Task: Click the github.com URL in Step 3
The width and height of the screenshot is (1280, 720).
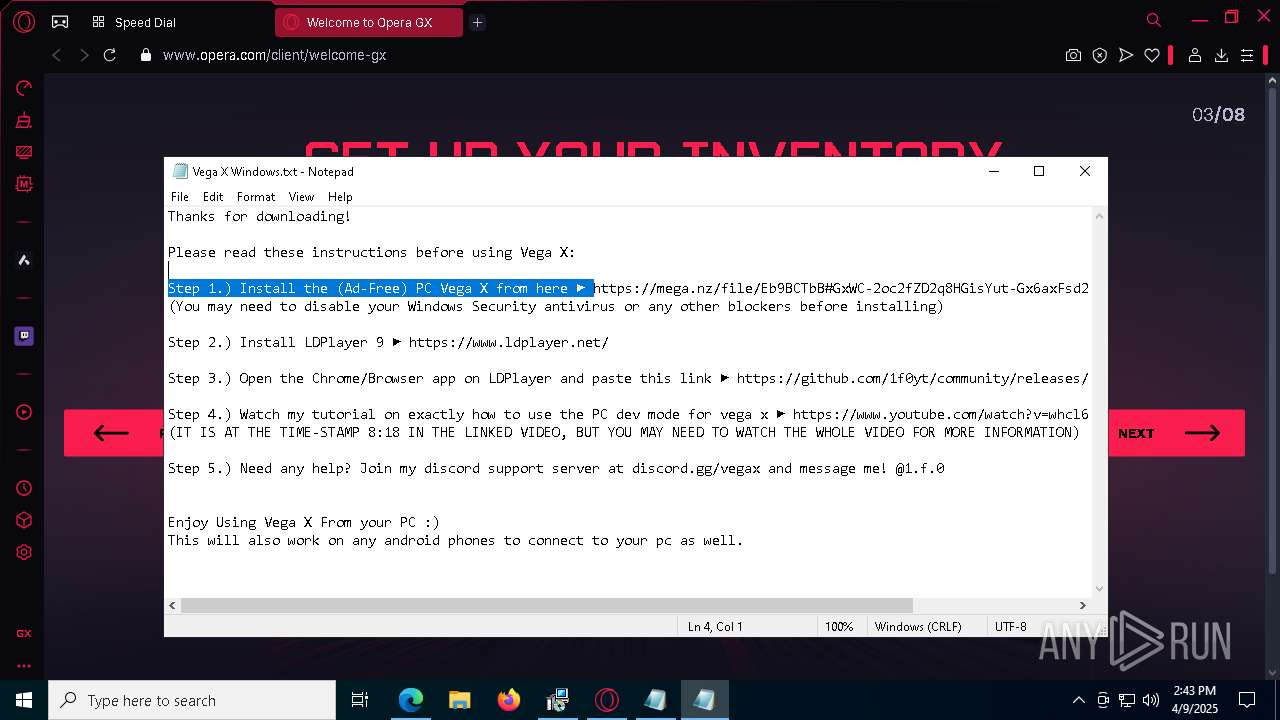Action: tap(912, 379)
